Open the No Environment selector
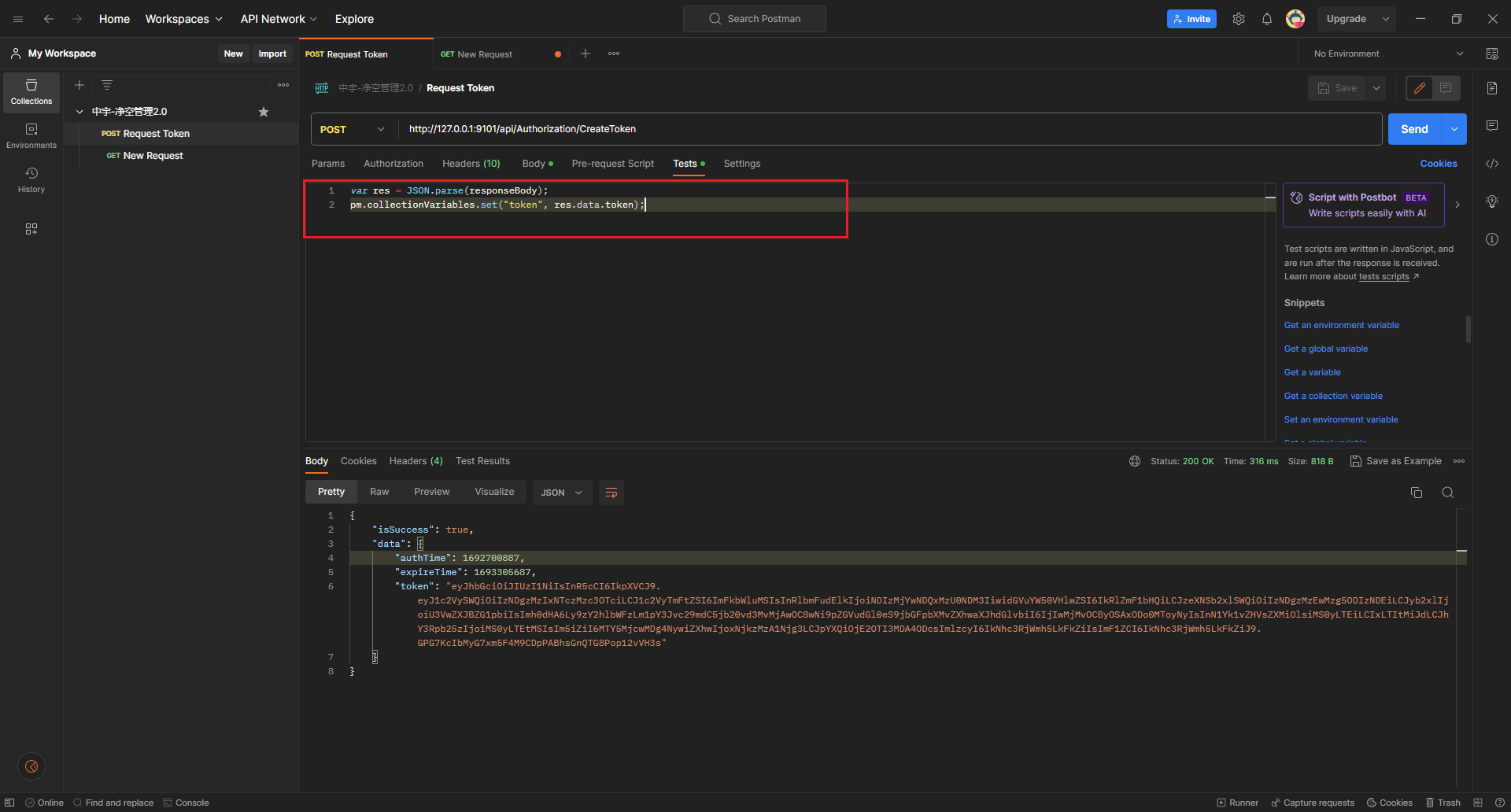 pyautogui.click(x=1389, y=54)
